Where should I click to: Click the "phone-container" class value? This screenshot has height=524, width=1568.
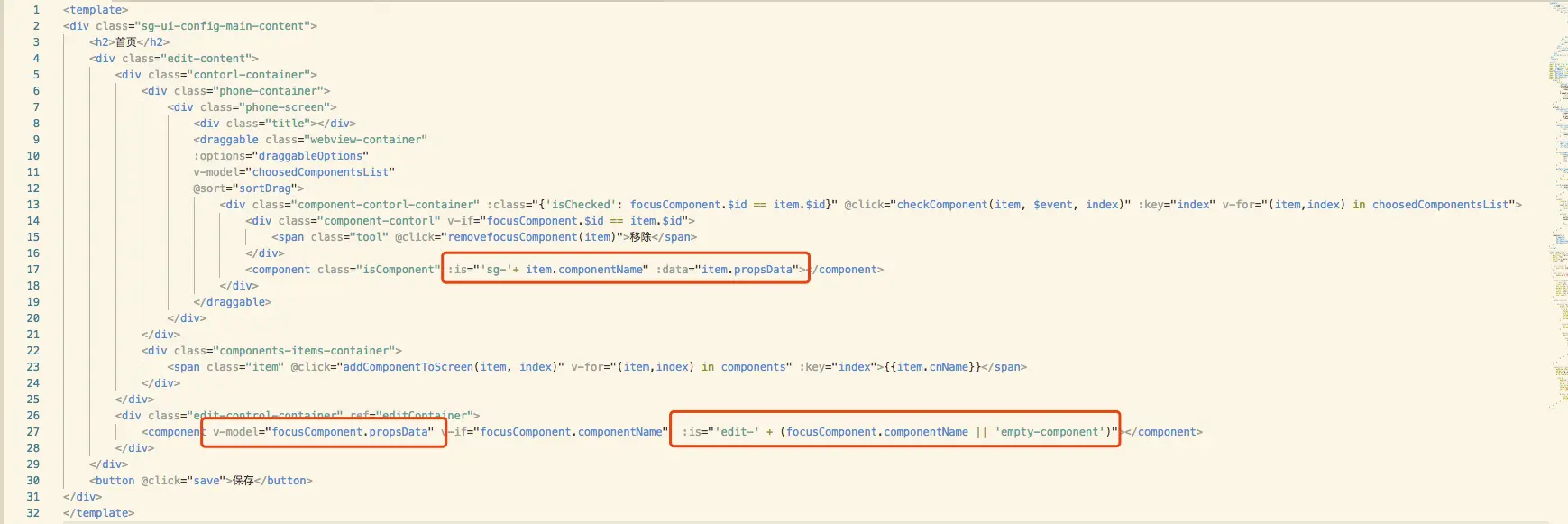271,91
